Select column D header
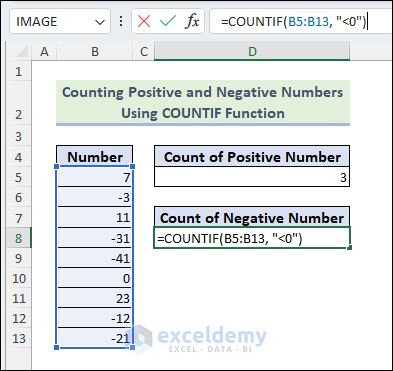Screen dimensions: 393x371 coord(252,52)
